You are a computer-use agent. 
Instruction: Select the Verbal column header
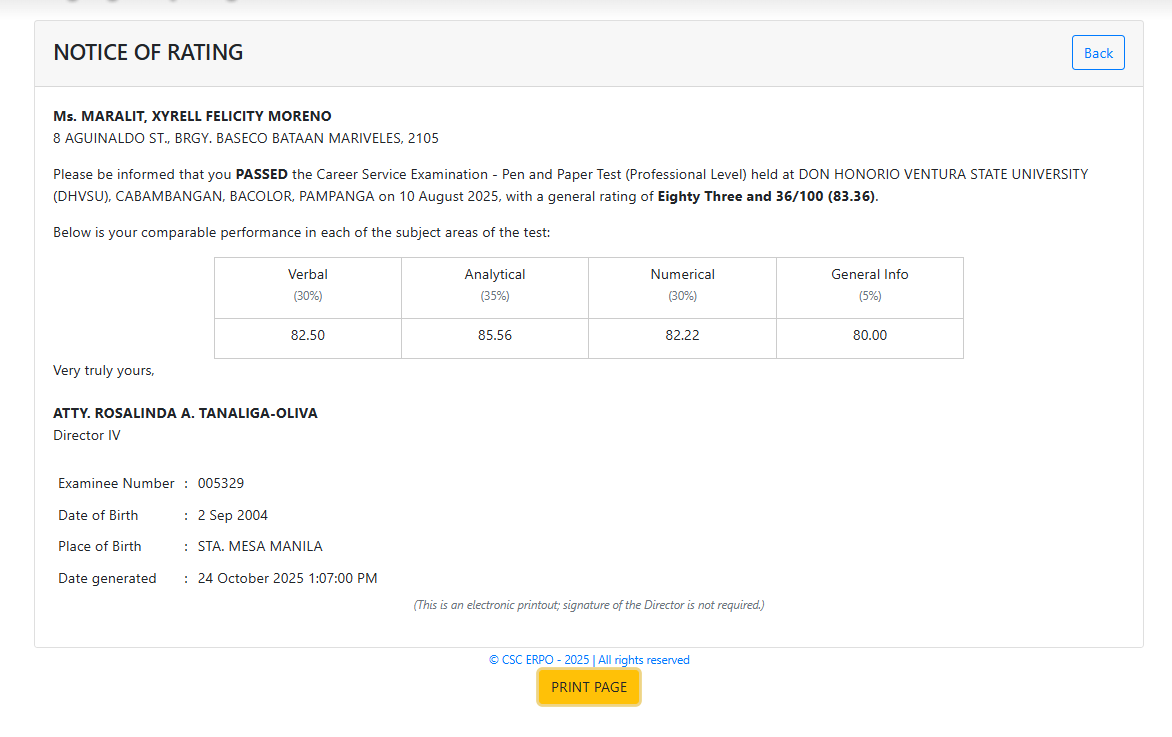(308, 274)
